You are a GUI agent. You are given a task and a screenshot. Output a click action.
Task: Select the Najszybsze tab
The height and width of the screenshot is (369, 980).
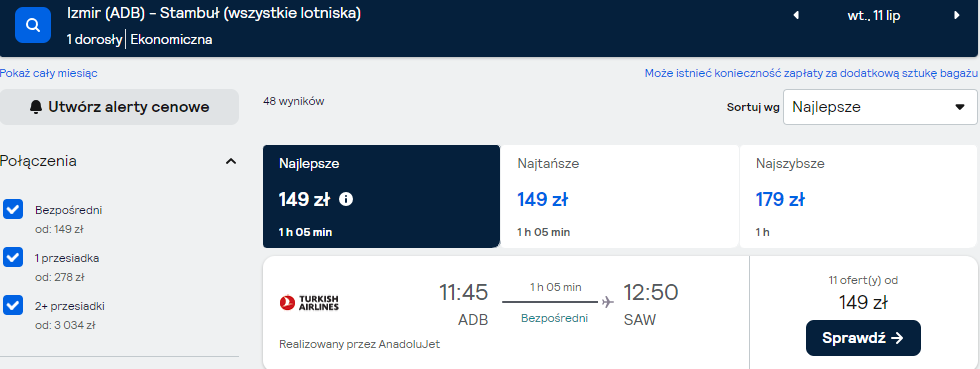[859, 196]
